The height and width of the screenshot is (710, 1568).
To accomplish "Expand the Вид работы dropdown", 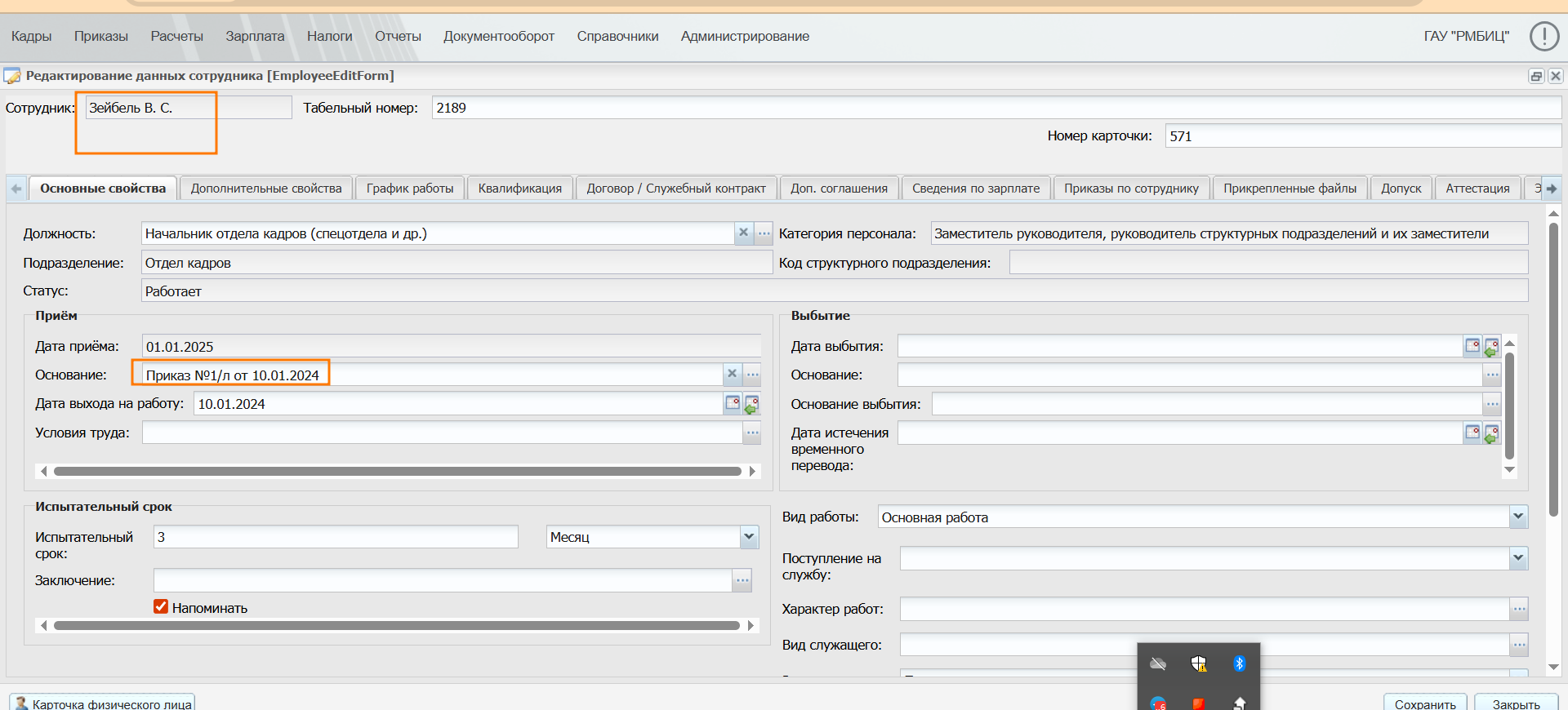I will point(1518,516).
